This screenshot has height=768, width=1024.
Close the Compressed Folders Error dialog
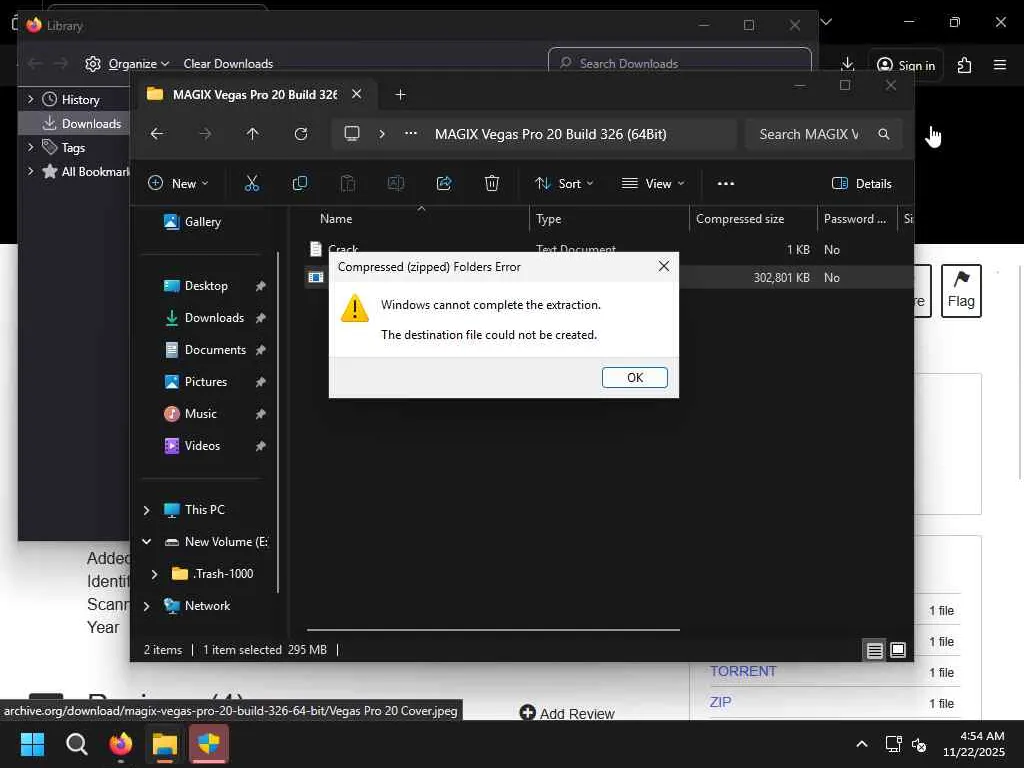click(664, 266)
